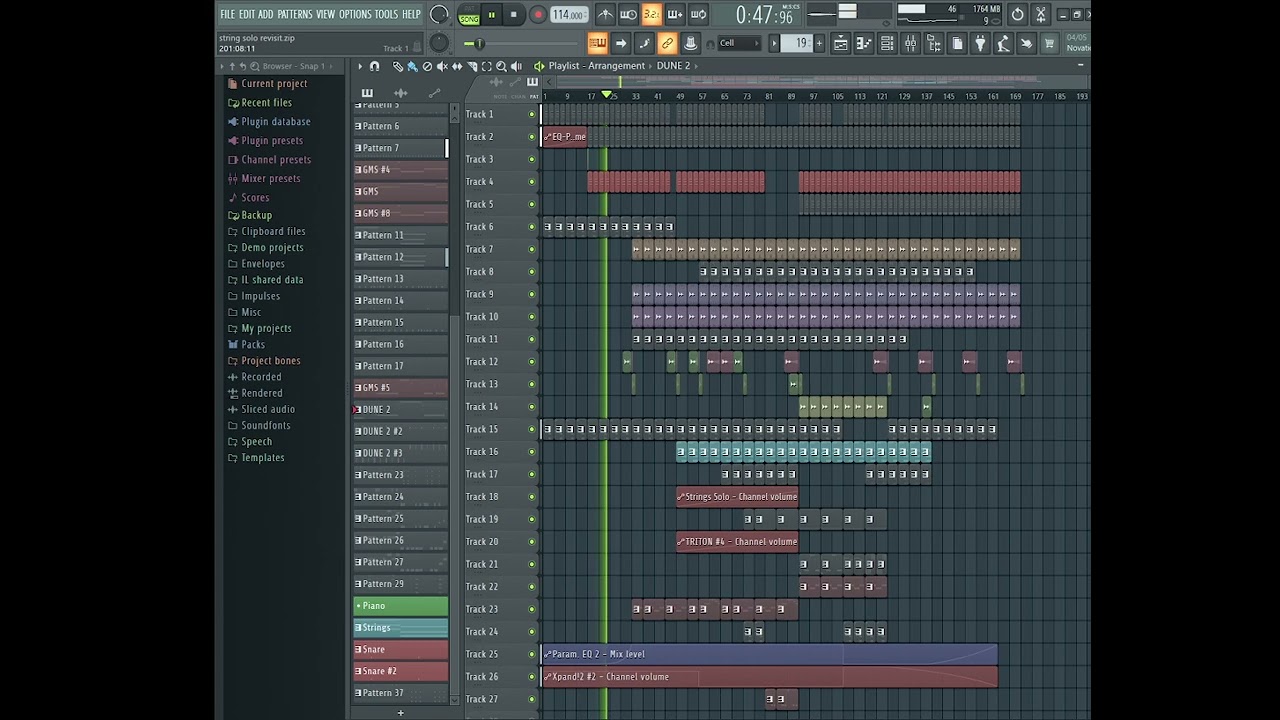1280x720 pixels.
Task: Open the PATTERNS menu
Action: coord(295,14)
